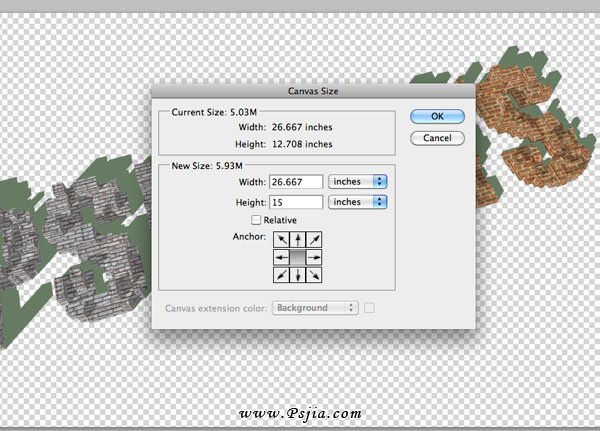Open the Height units dropdown
The image size is (600, 431).
359,201
